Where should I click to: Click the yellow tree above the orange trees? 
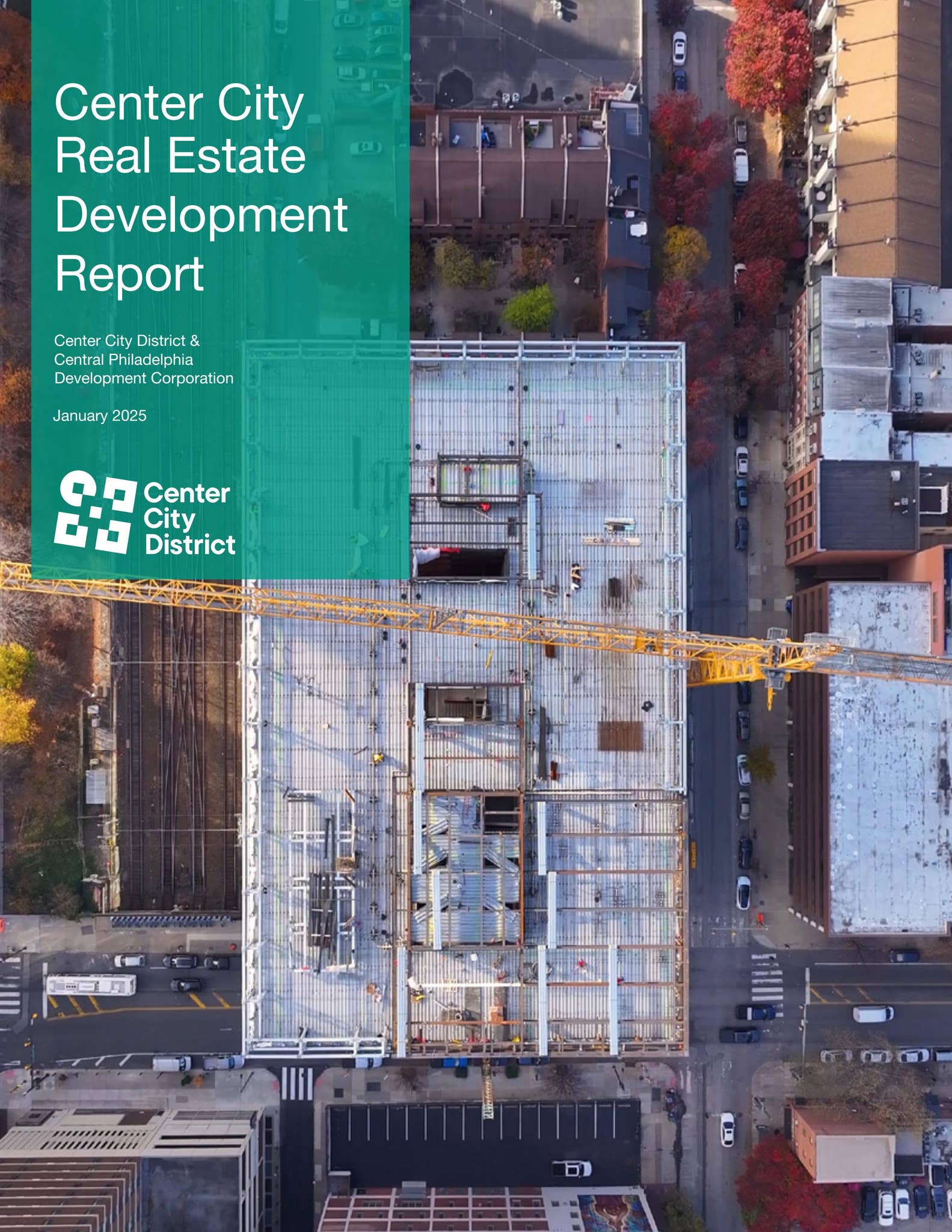coord(684,253)
